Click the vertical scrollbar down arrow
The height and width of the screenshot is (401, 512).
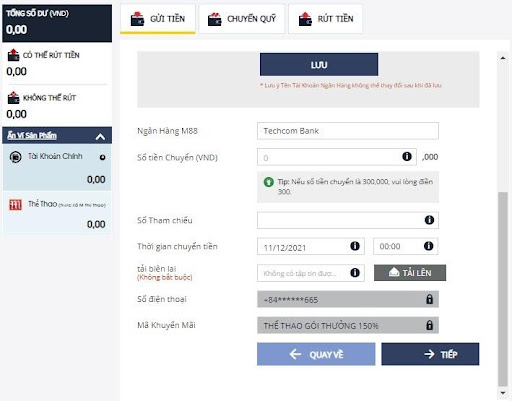(x=503, y=392)
